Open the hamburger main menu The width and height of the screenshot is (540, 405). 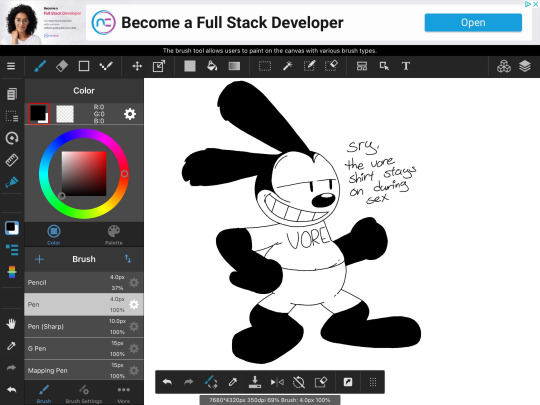tap(11, 66)
